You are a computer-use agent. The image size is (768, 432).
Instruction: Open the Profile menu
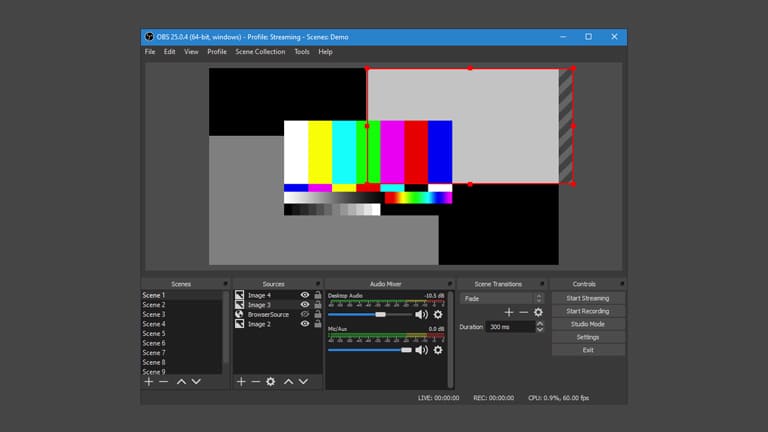pos(217,51)
